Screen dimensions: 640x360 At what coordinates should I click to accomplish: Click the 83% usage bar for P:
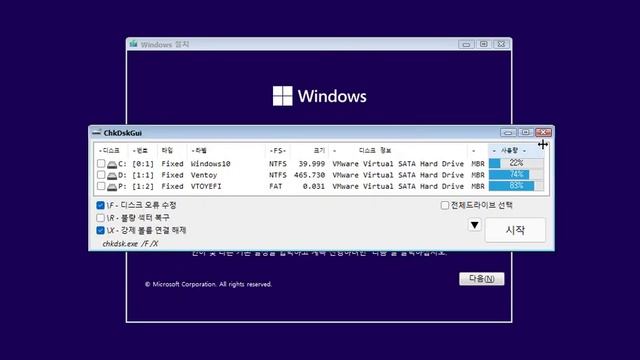click(x=516, y=186)
